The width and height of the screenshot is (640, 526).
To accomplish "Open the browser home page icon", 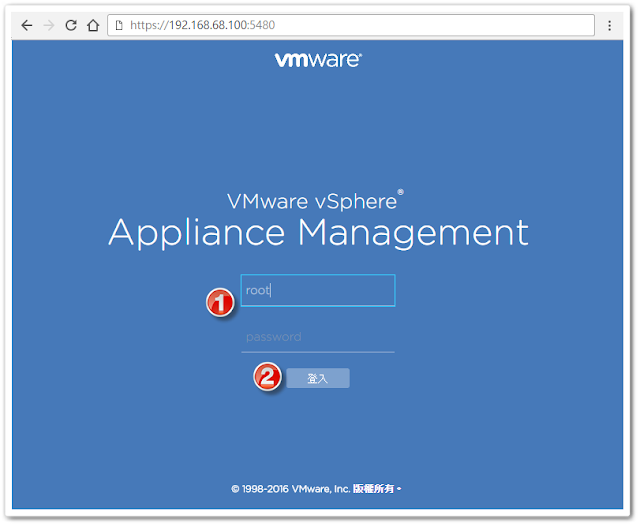I will pyautogui.click(x=93, y=25).
